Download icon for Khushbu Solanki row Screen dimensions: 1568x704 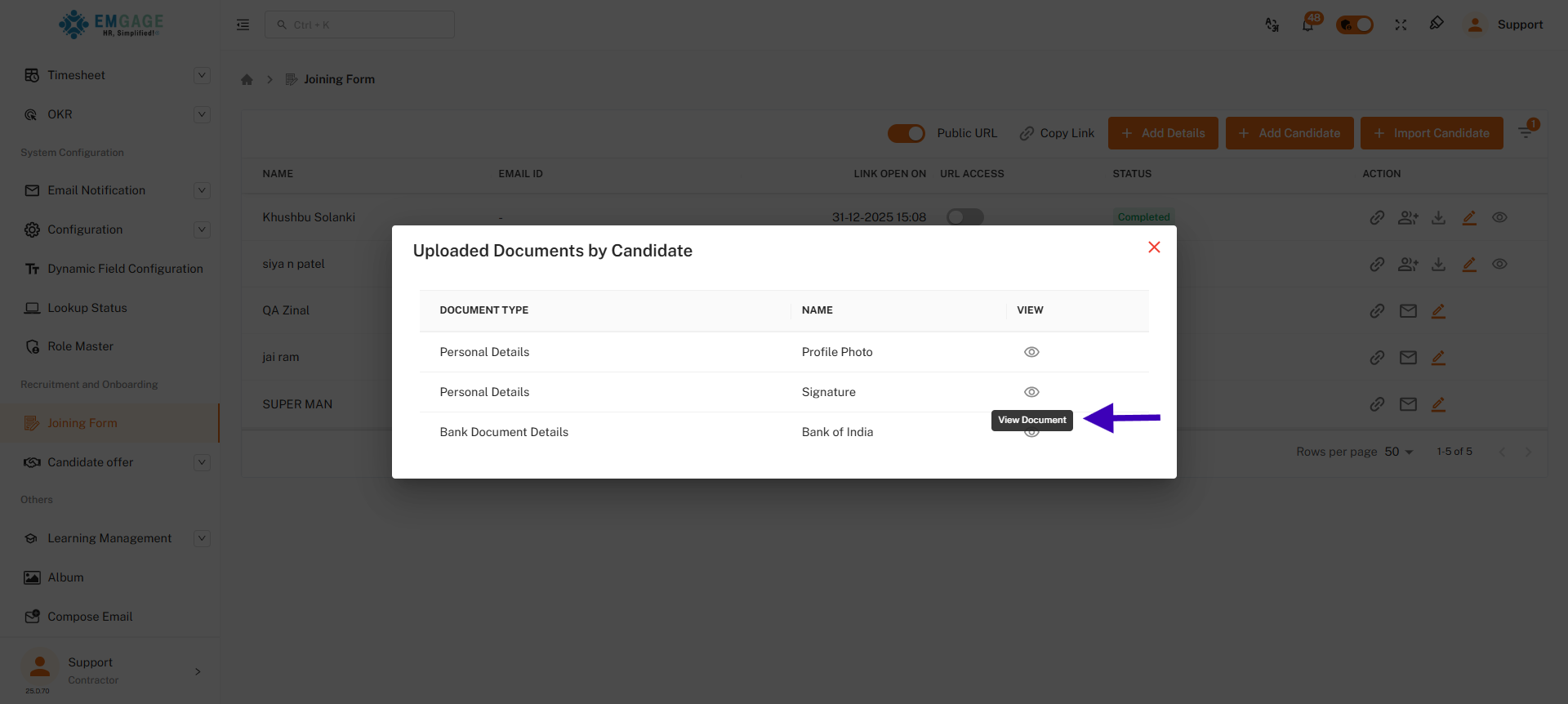click(1439, 217)
